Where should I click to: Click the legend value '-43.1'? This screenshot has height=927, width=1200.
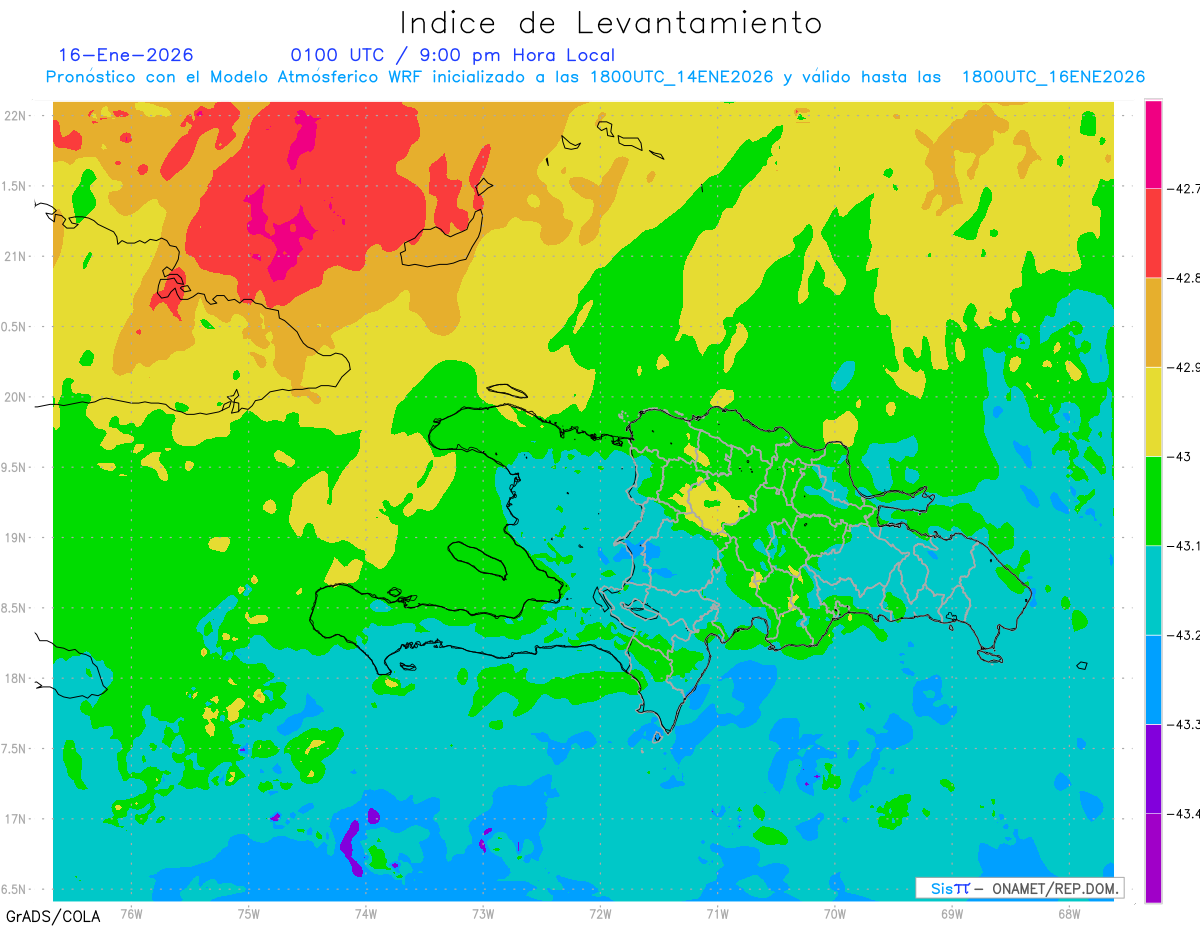(x=1183, y=546)
